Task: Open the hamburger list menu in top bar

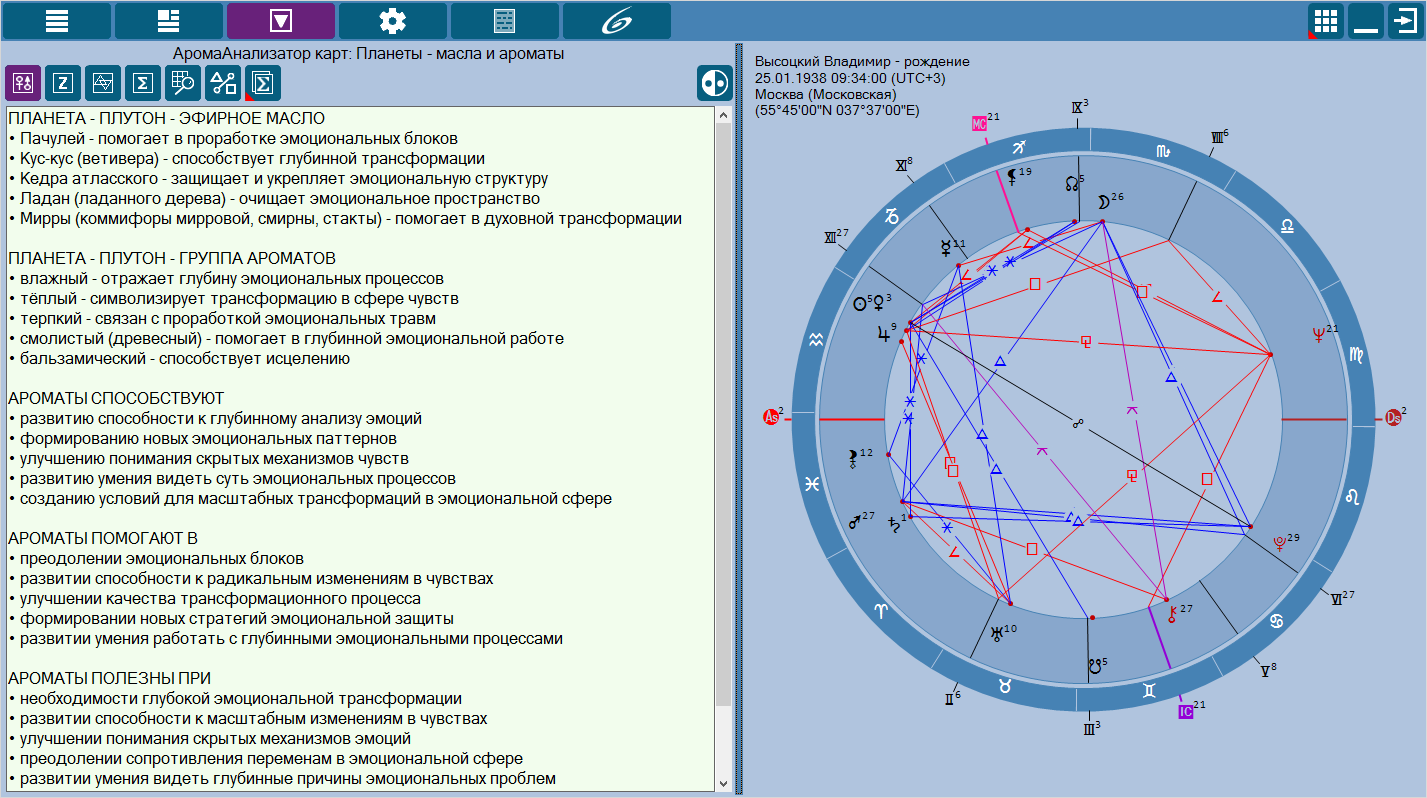Action: tap(57, 21)
